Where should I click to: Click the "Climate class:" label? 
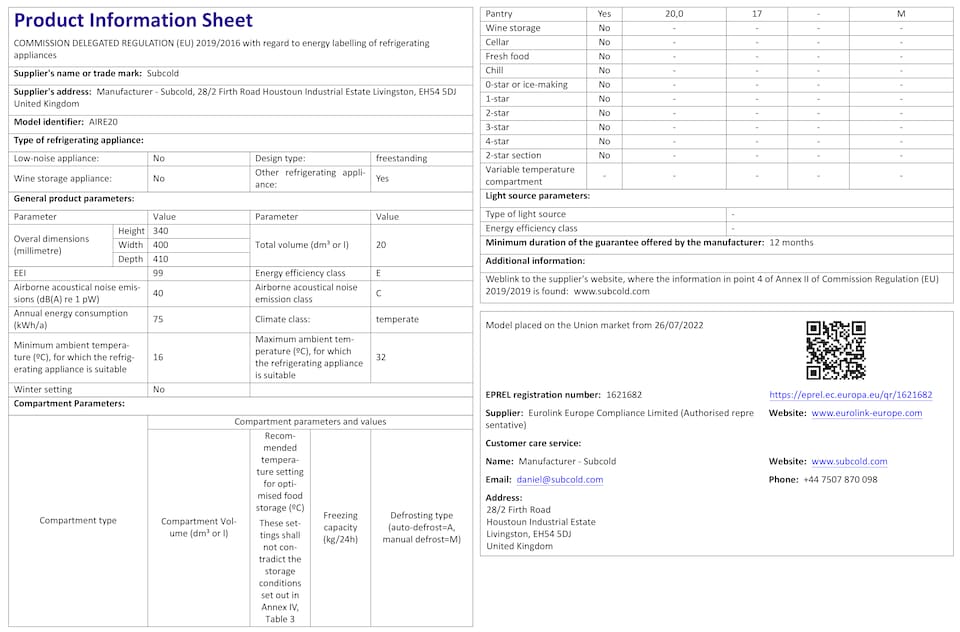[x=282, y=319]
